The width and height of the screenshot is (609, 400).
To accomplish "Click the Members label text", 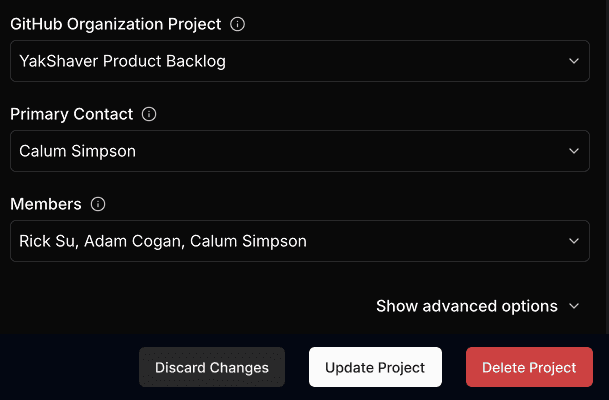I will [x=46, y=204].
